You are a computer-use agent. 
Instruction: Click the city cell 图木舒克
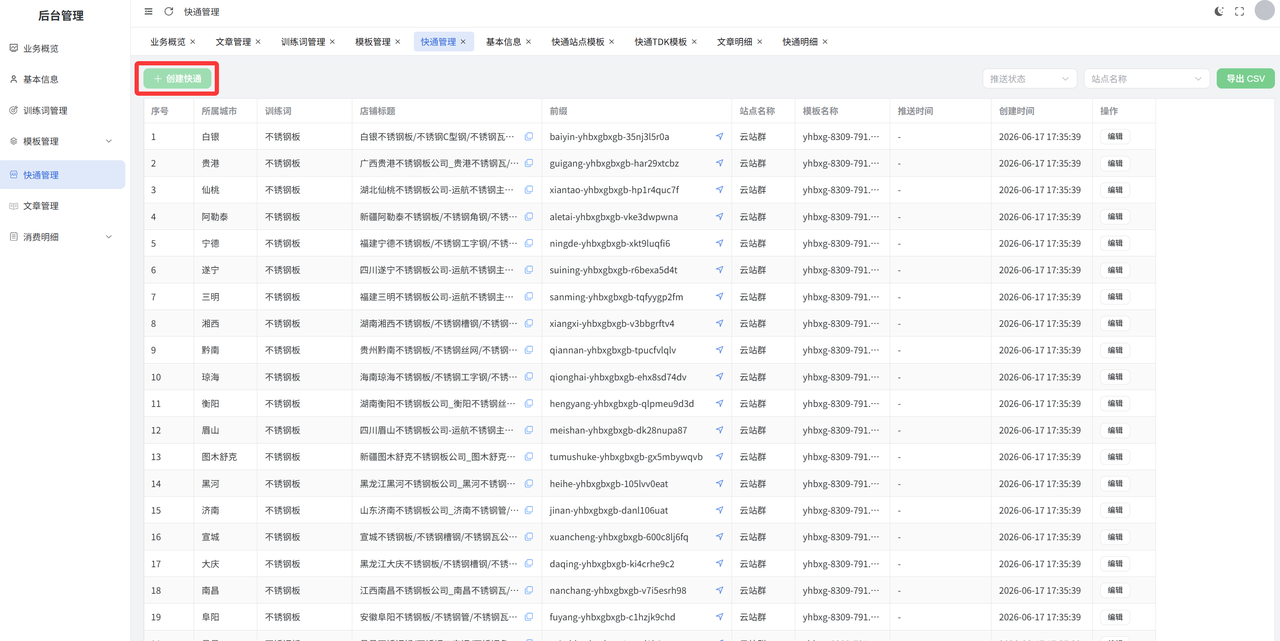(x=219, y=457)
